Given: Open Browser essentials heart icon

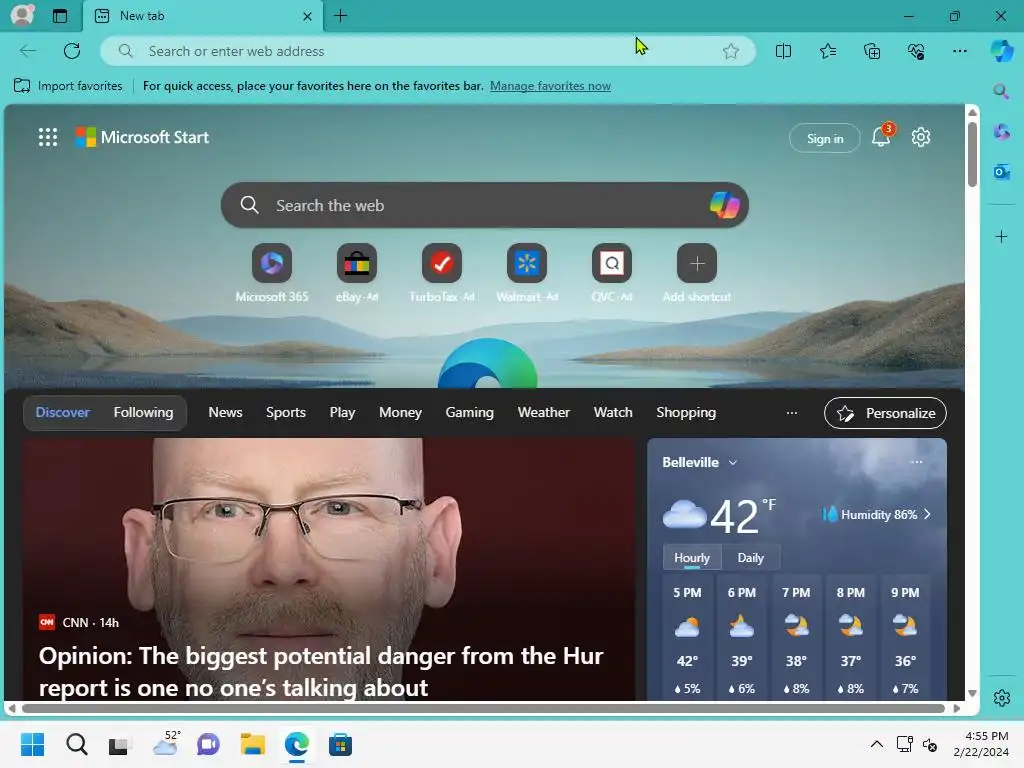Looking at the screenshot, I should point(916,51).
